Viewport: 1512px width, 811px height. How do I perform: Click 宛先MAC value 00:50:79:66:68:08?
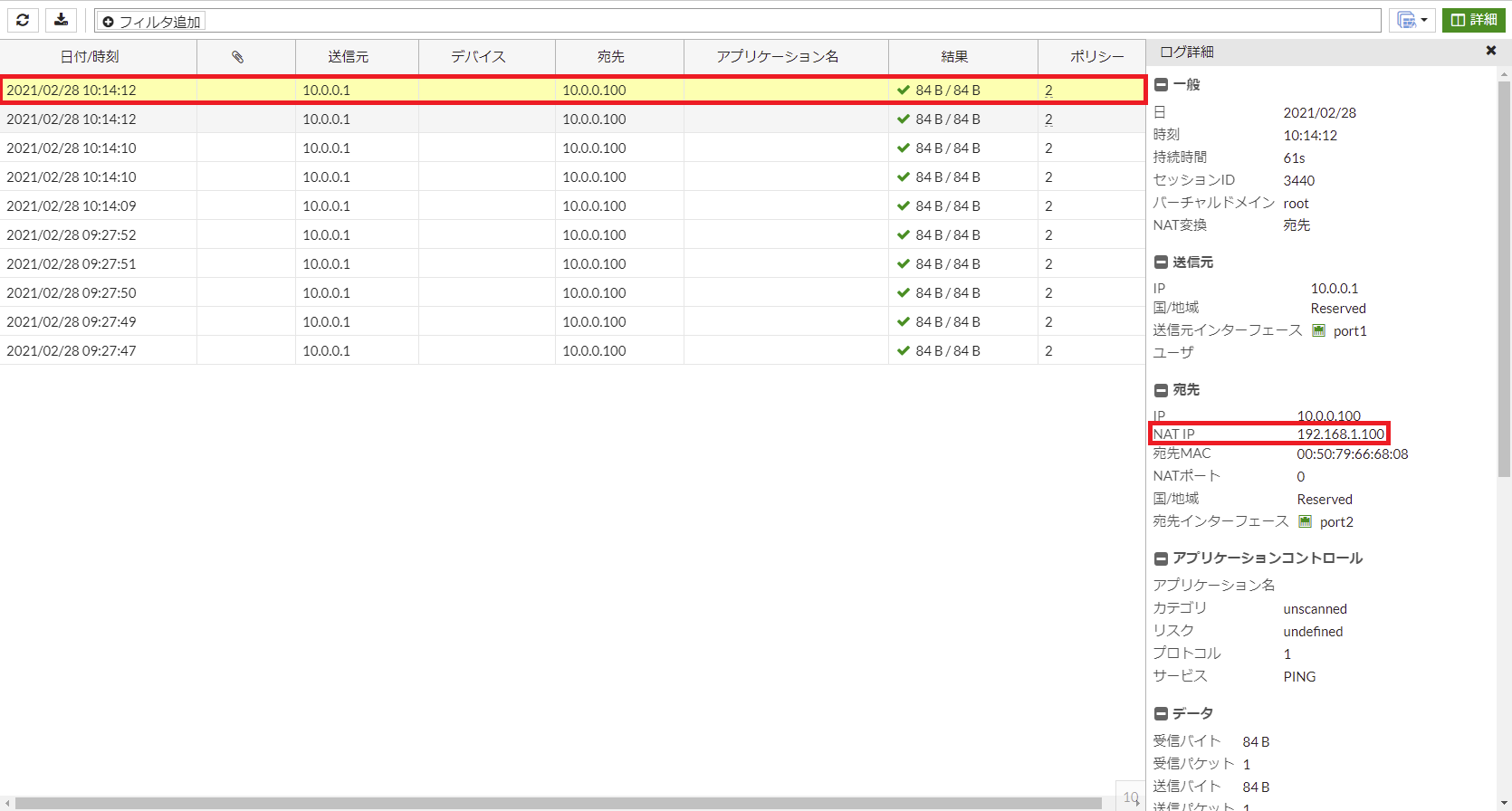coord(1353,454)
